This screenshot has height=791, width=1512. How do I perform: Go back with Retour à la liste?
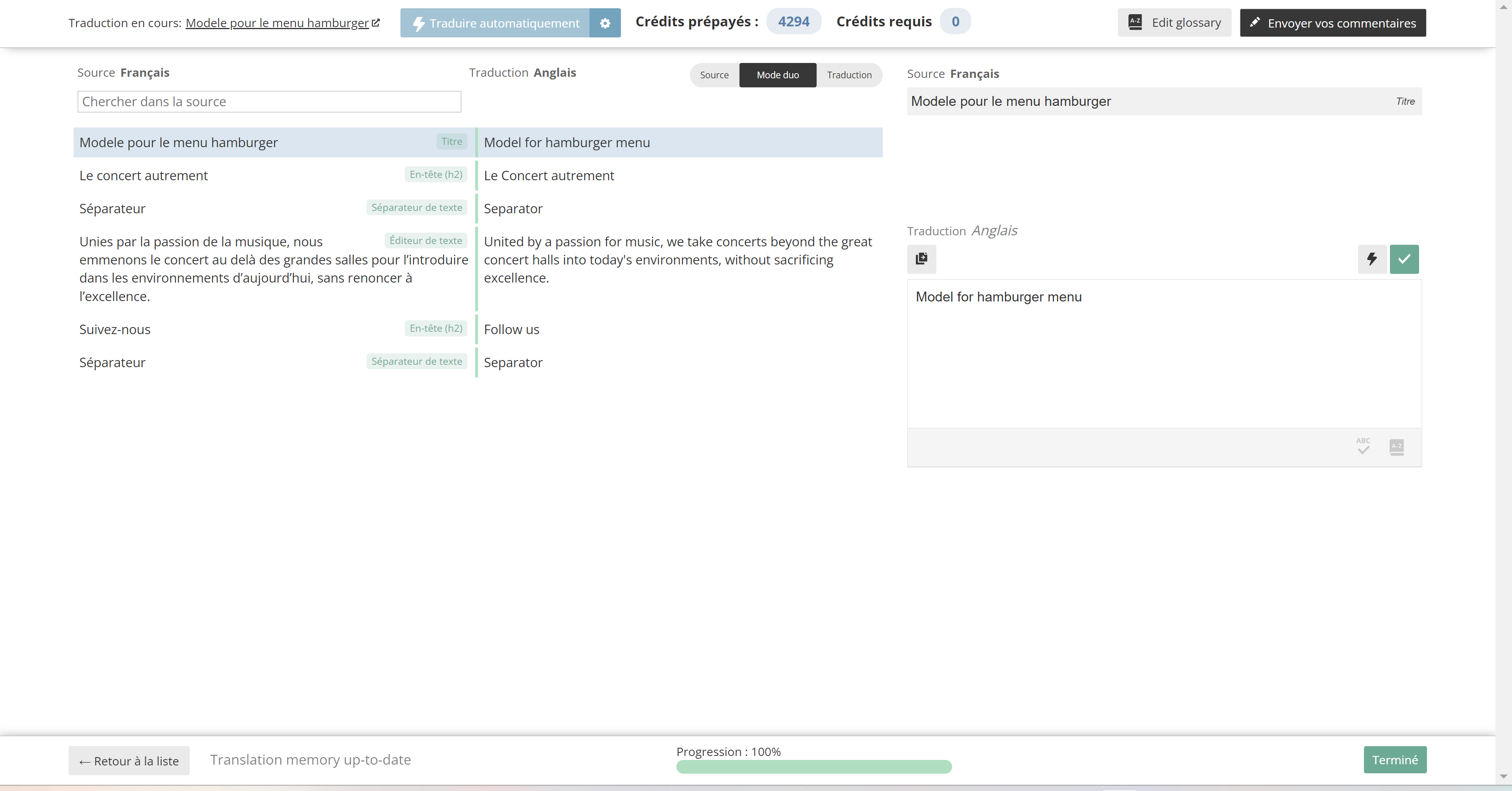128,760
